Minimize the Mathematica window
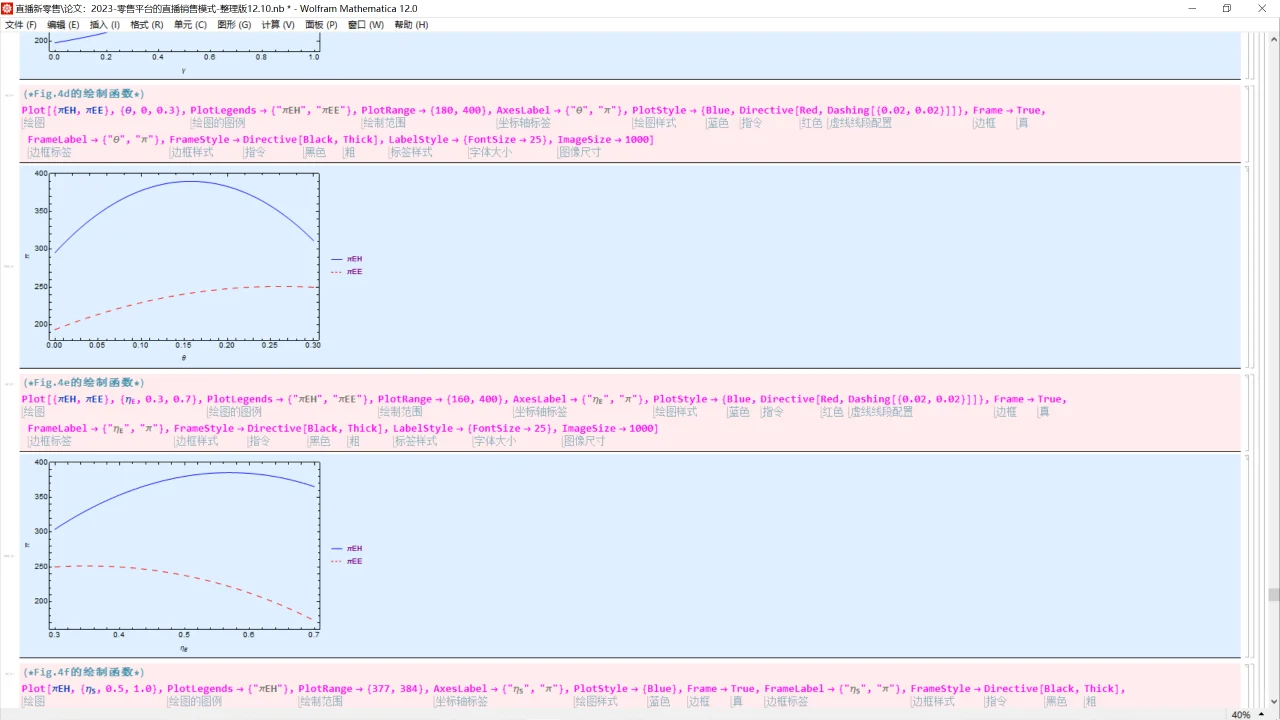The width and height of the screenshot is (1280, 720). 1192,8
